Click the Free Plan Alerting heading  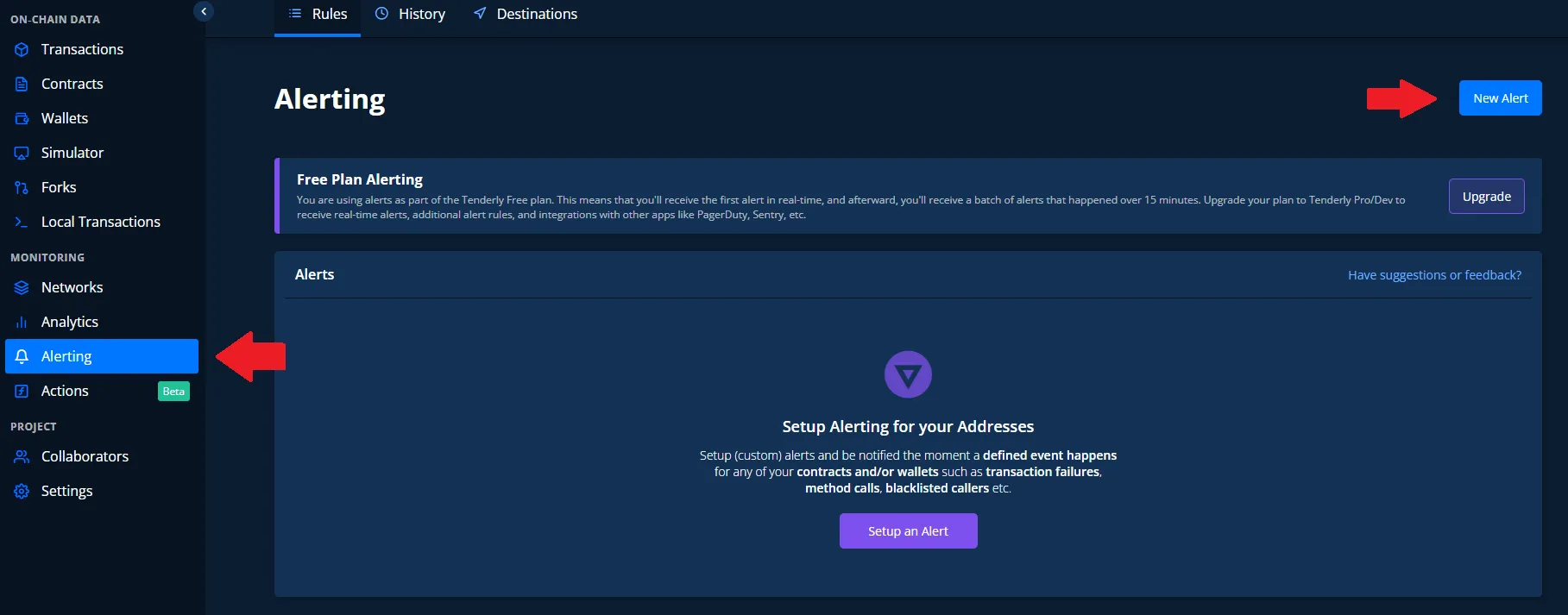[x=360, y=179]
